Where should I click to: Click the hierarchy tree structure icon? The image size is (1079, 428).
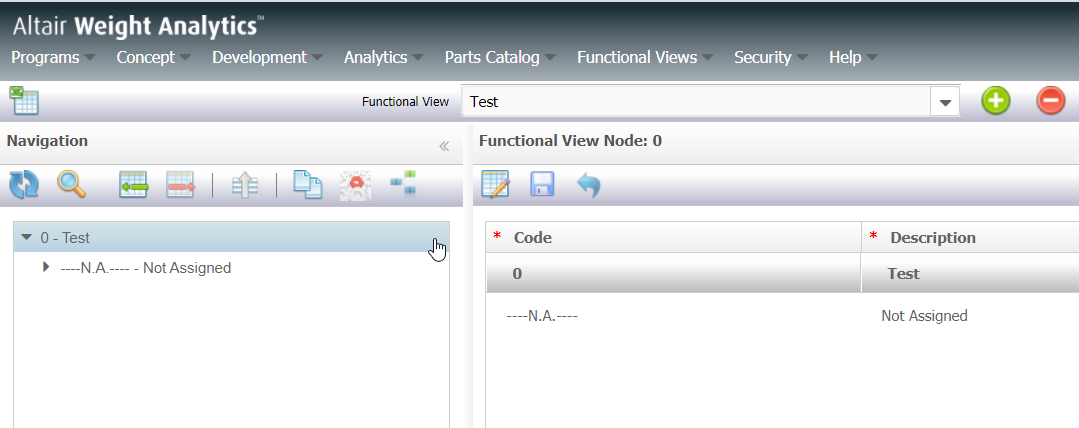point(404,184)
